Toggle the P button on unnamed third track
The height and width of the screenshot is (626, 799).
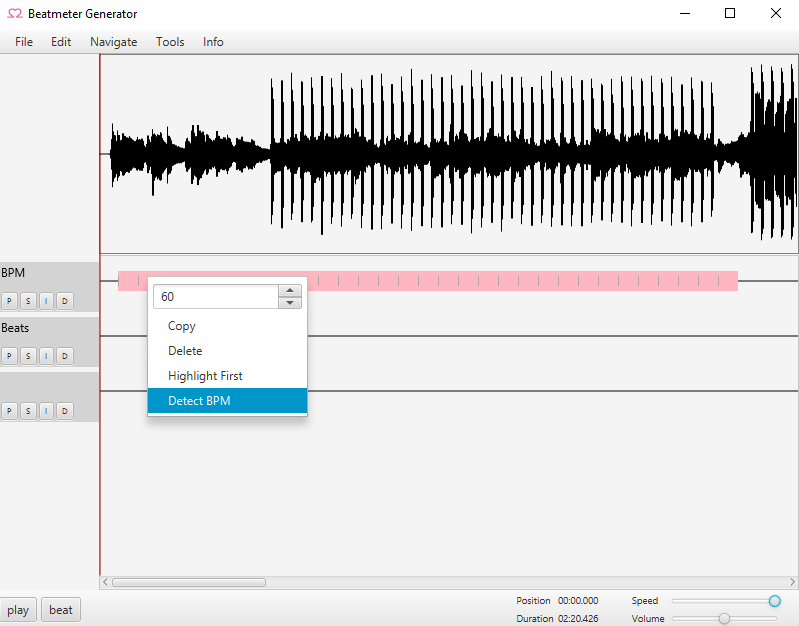coord(9,411)
